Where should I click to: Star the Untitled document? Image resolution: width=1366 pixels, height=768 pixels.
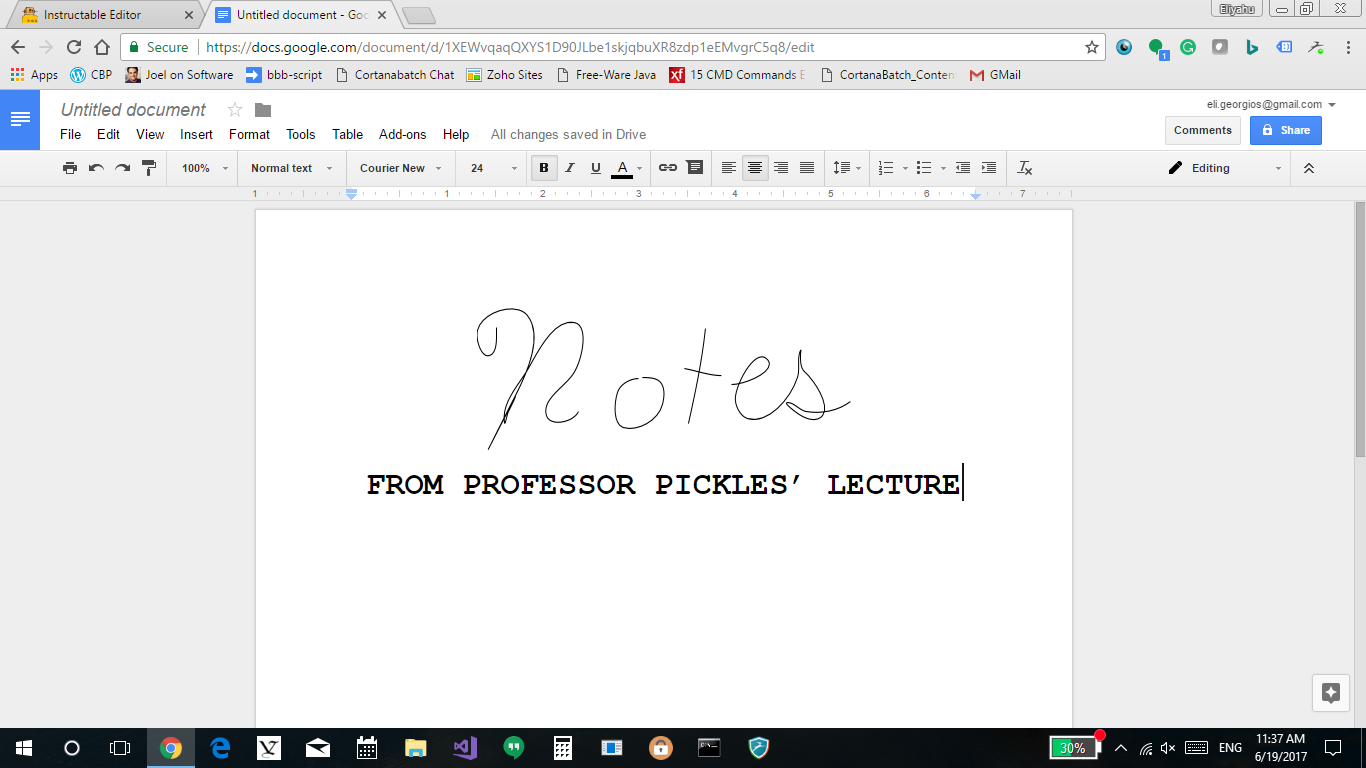tap(235, 109)
